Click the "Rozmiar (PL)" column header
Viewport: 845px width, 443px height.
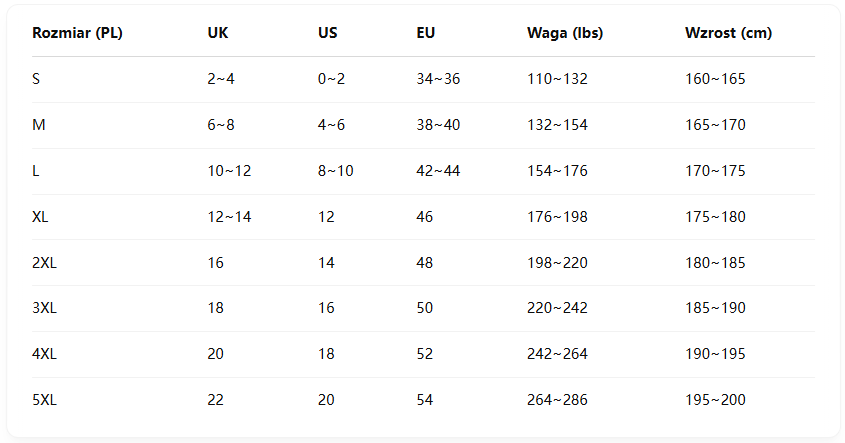[77, 33]
